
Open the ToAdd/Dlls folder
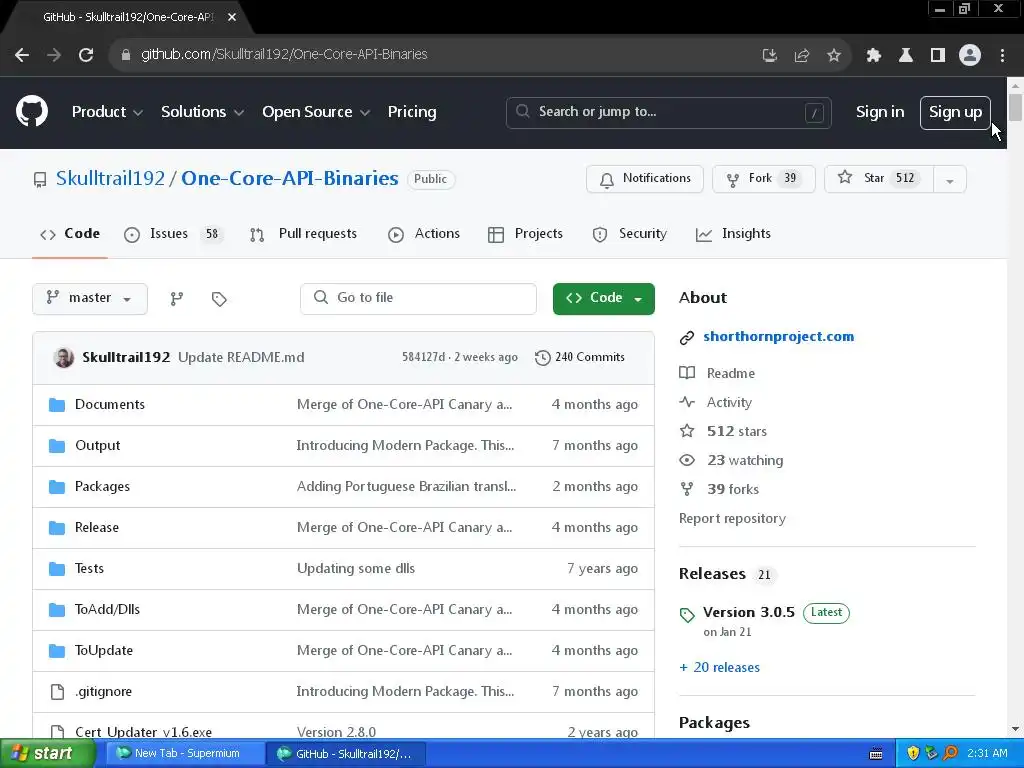click(x=107, y=609)
